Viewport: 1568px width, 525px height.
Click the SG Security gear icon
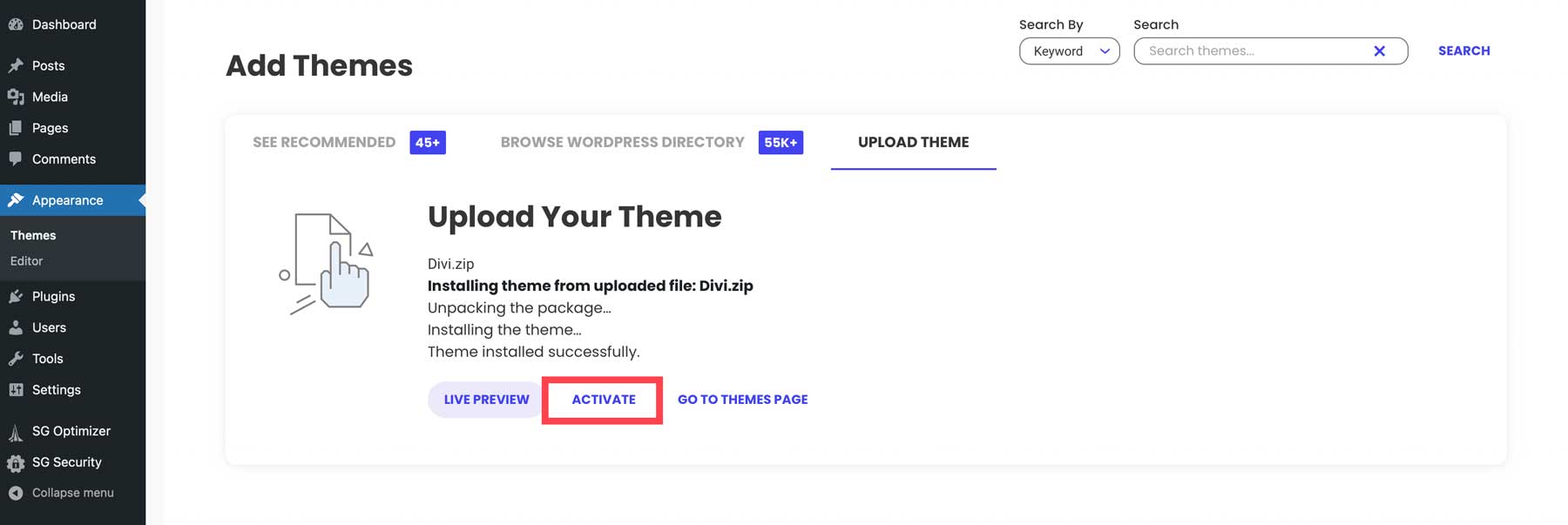[16, 463]
